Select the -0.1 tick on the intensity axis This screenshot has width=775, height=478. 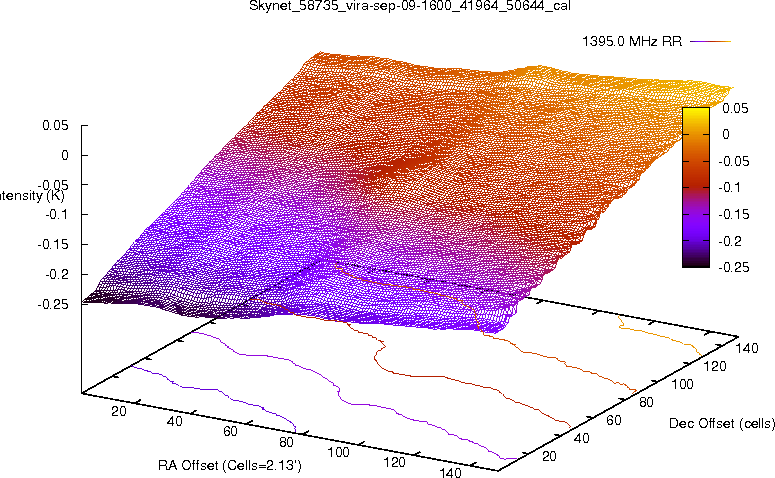coord(56,215)
